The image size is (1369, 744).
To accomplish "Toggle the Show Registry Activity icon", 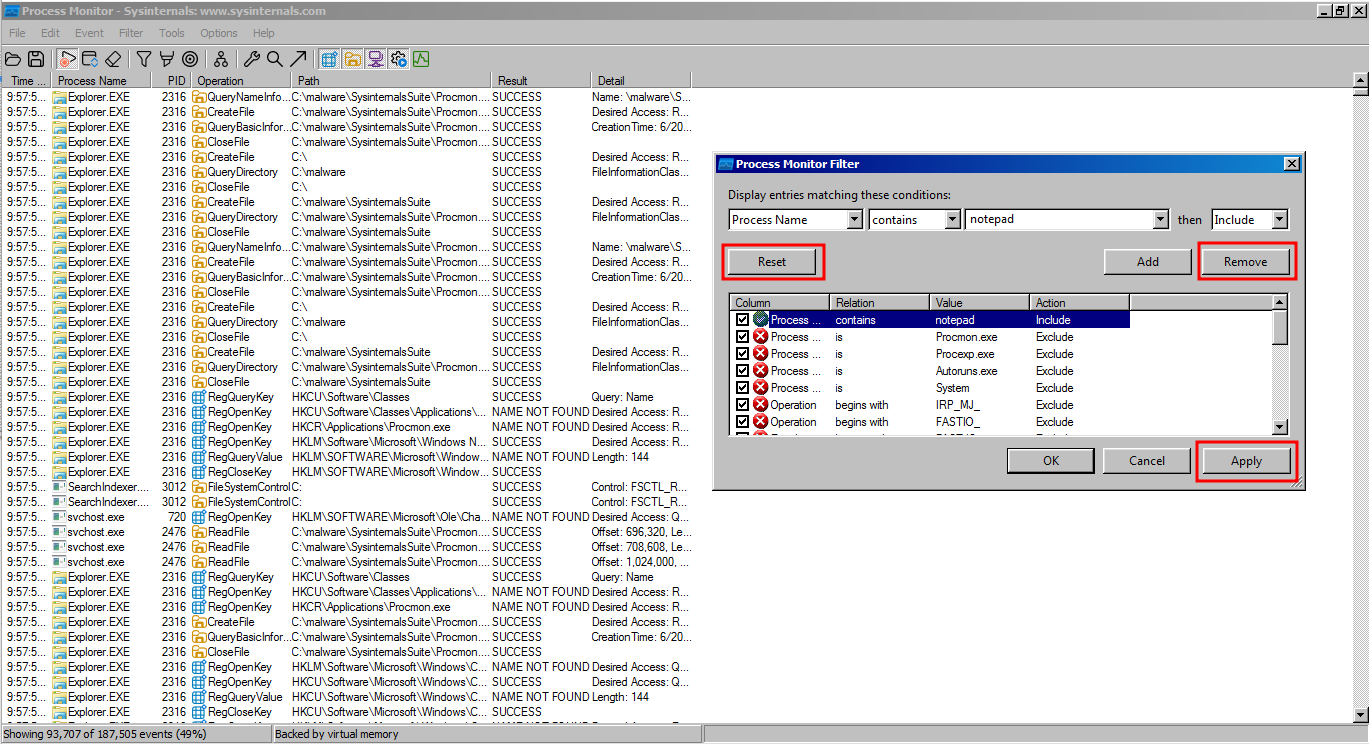I will (x=329, y=59).
